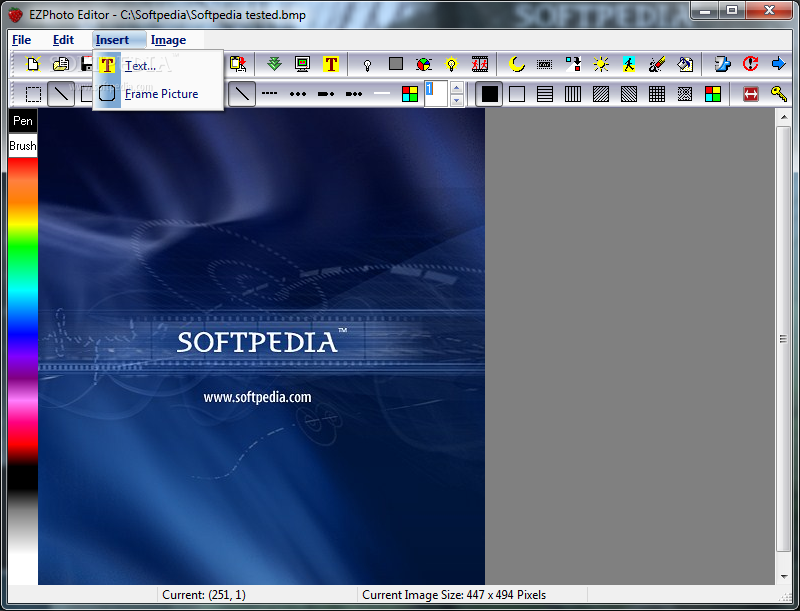Click the Current Image Size status text
Viewport: 800px width, 611px height.
click(454, 595)
